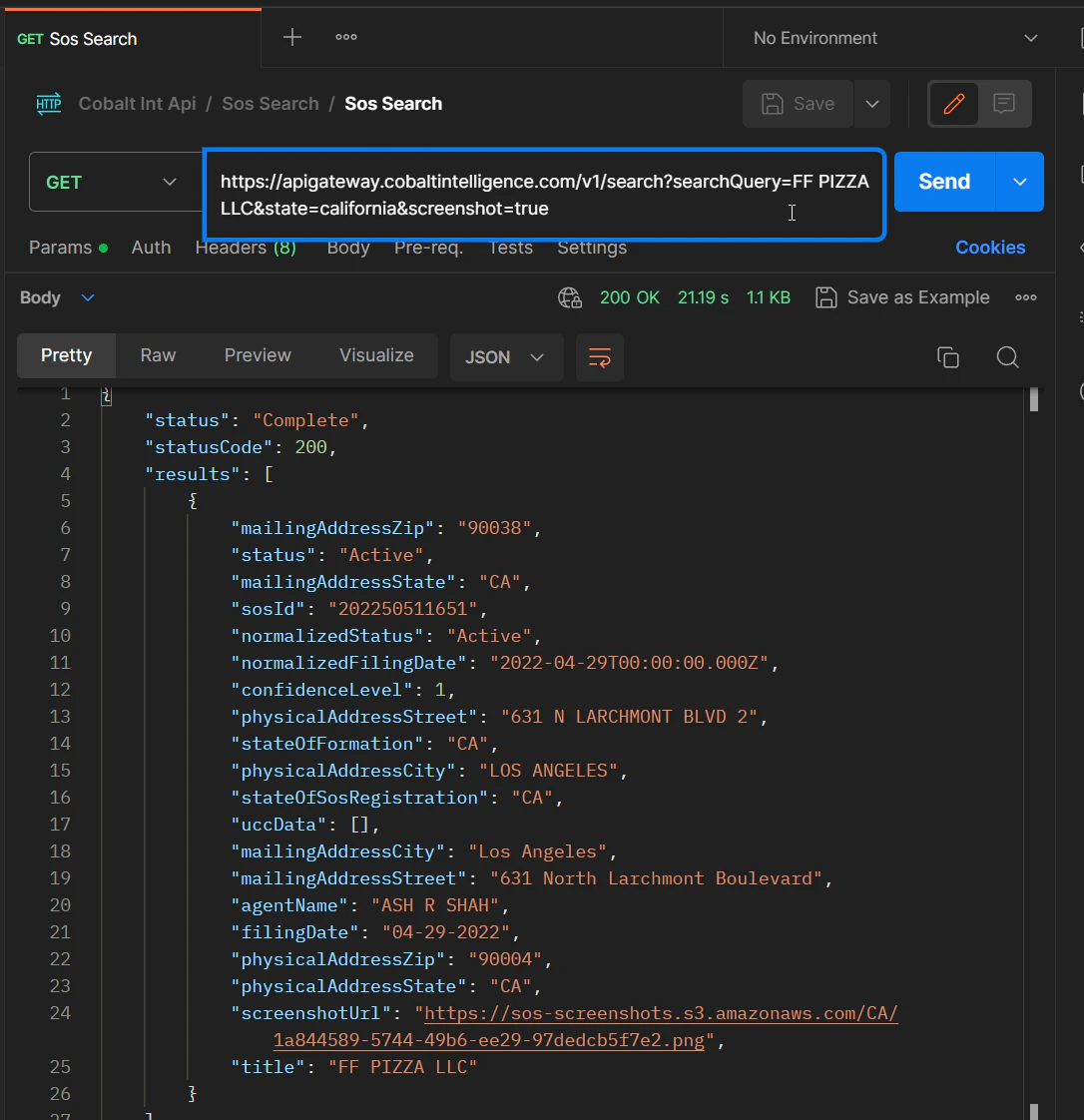1084x1120 pixels.
Task: Open the Tests tab
Action: tap(510, 248)
